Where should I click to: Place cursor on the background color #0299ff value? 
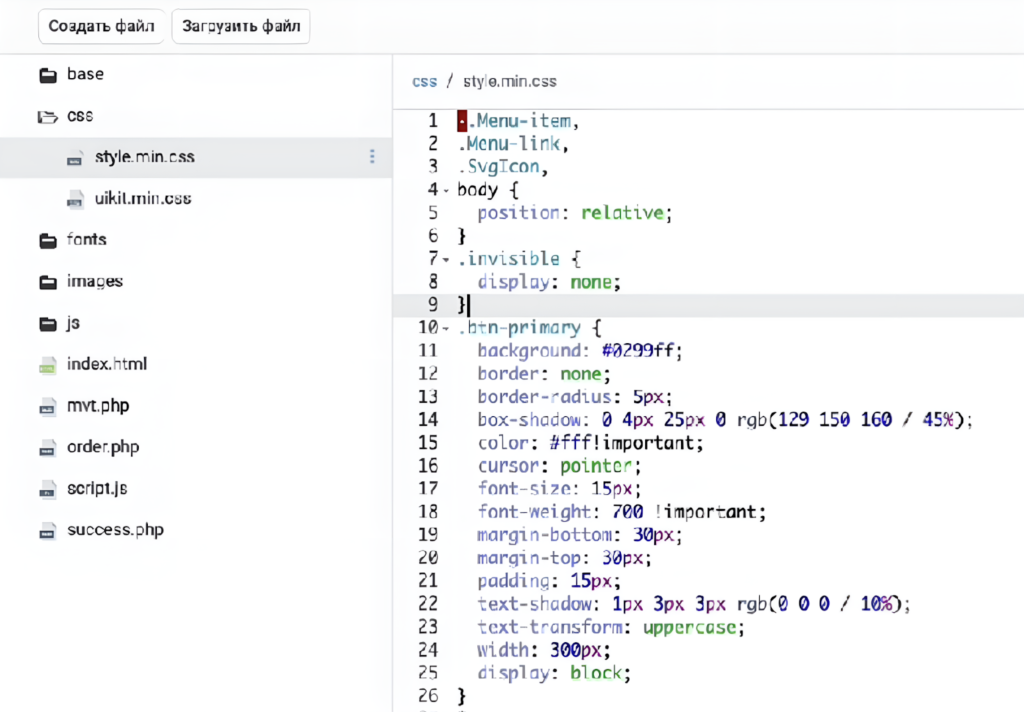640,351
